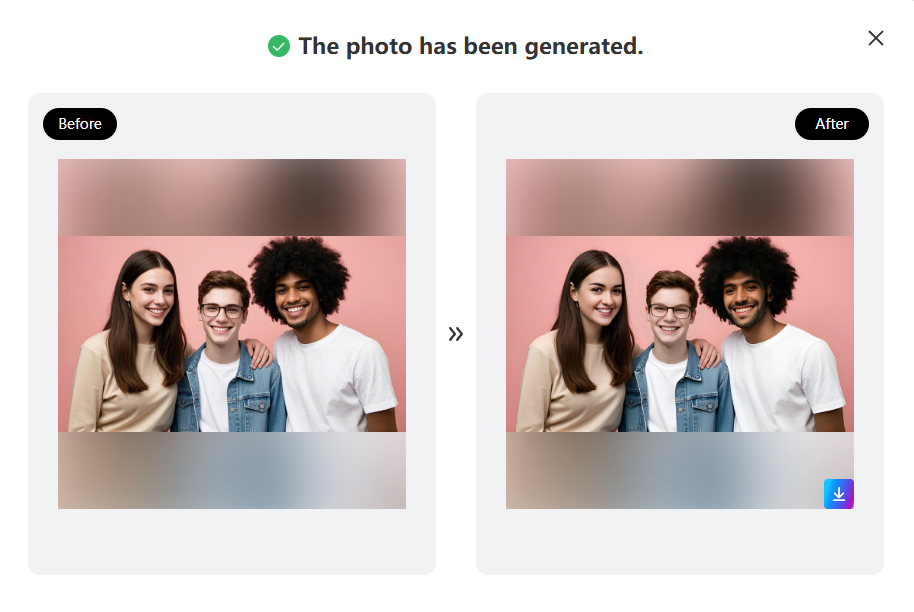Click the denim jacket in Before photo
This screenshot has width=914, height=612.
click(x=228, y=391)
